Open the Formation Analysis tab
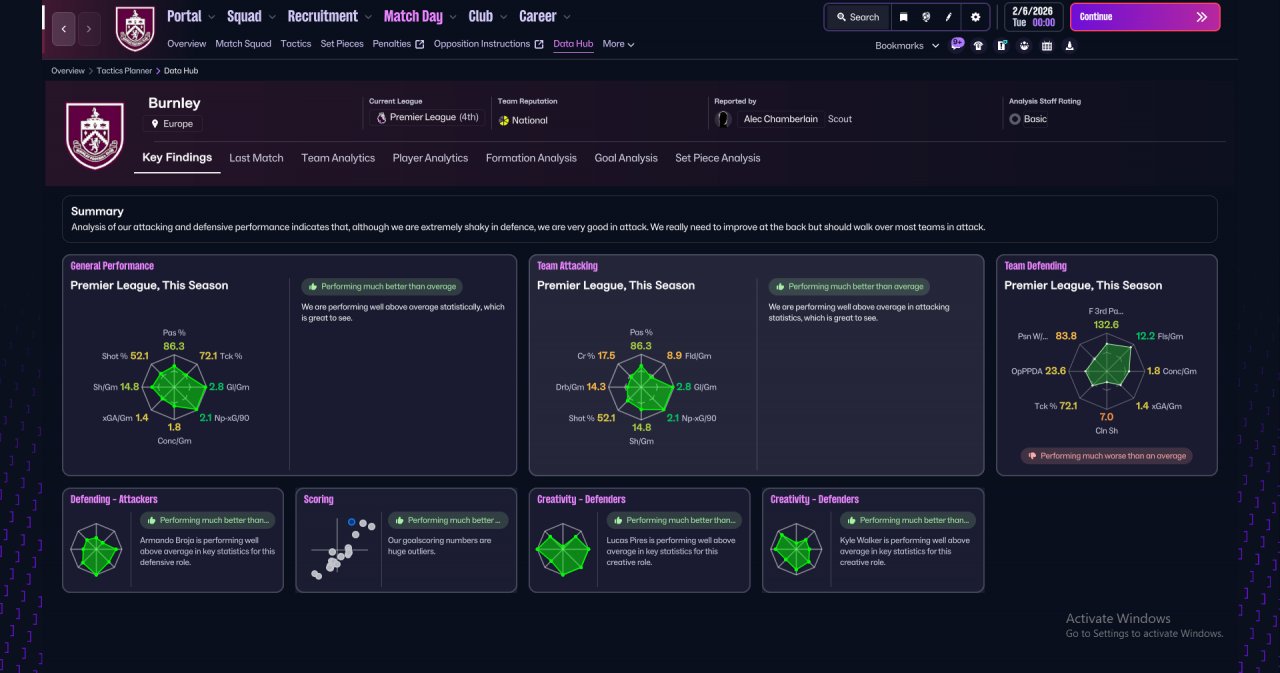 [x=531, y=158]
